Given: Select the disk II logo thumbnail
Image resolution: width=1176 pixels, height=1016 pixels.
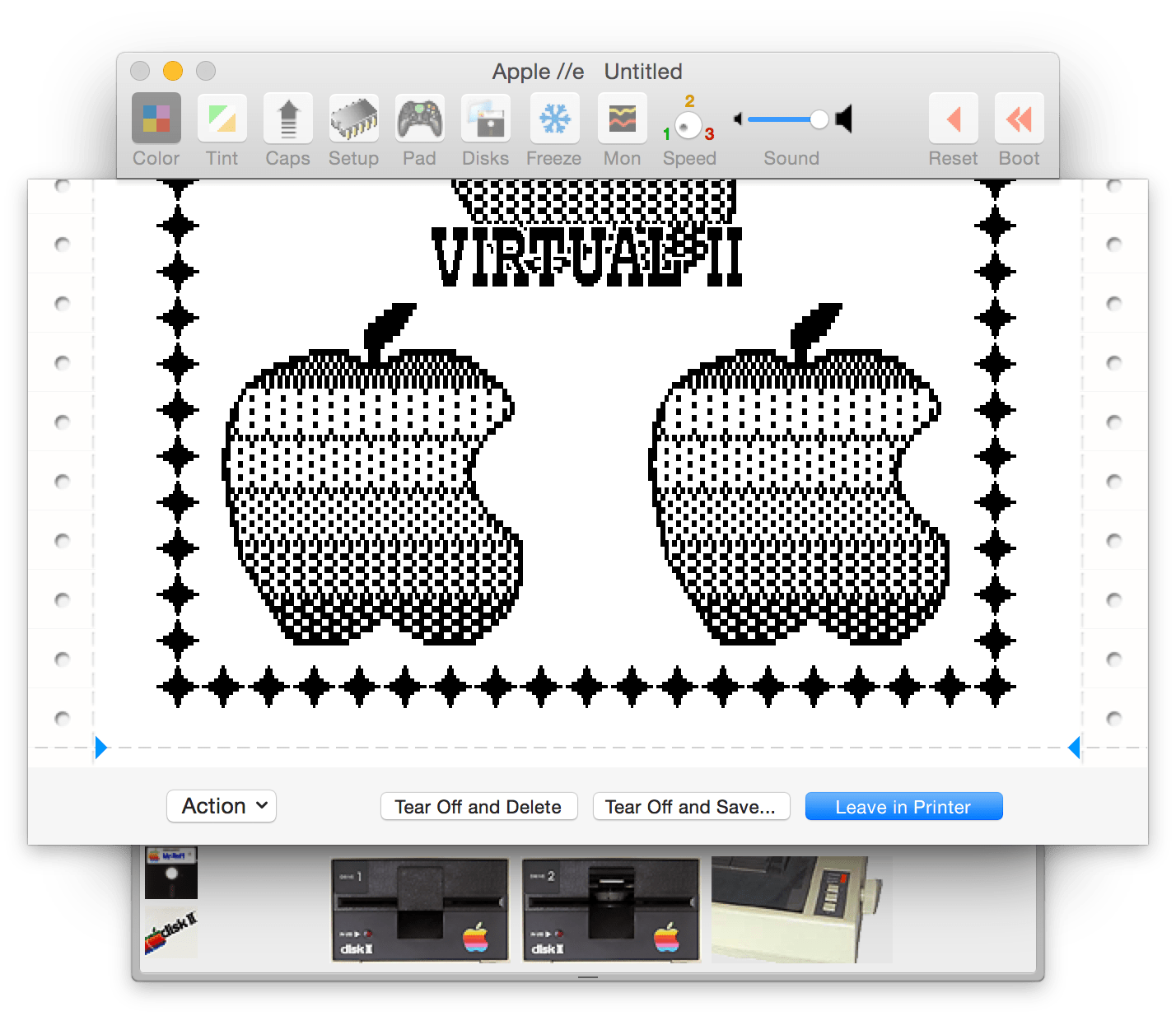Looking at the screenshot, I should click(171, 933).
